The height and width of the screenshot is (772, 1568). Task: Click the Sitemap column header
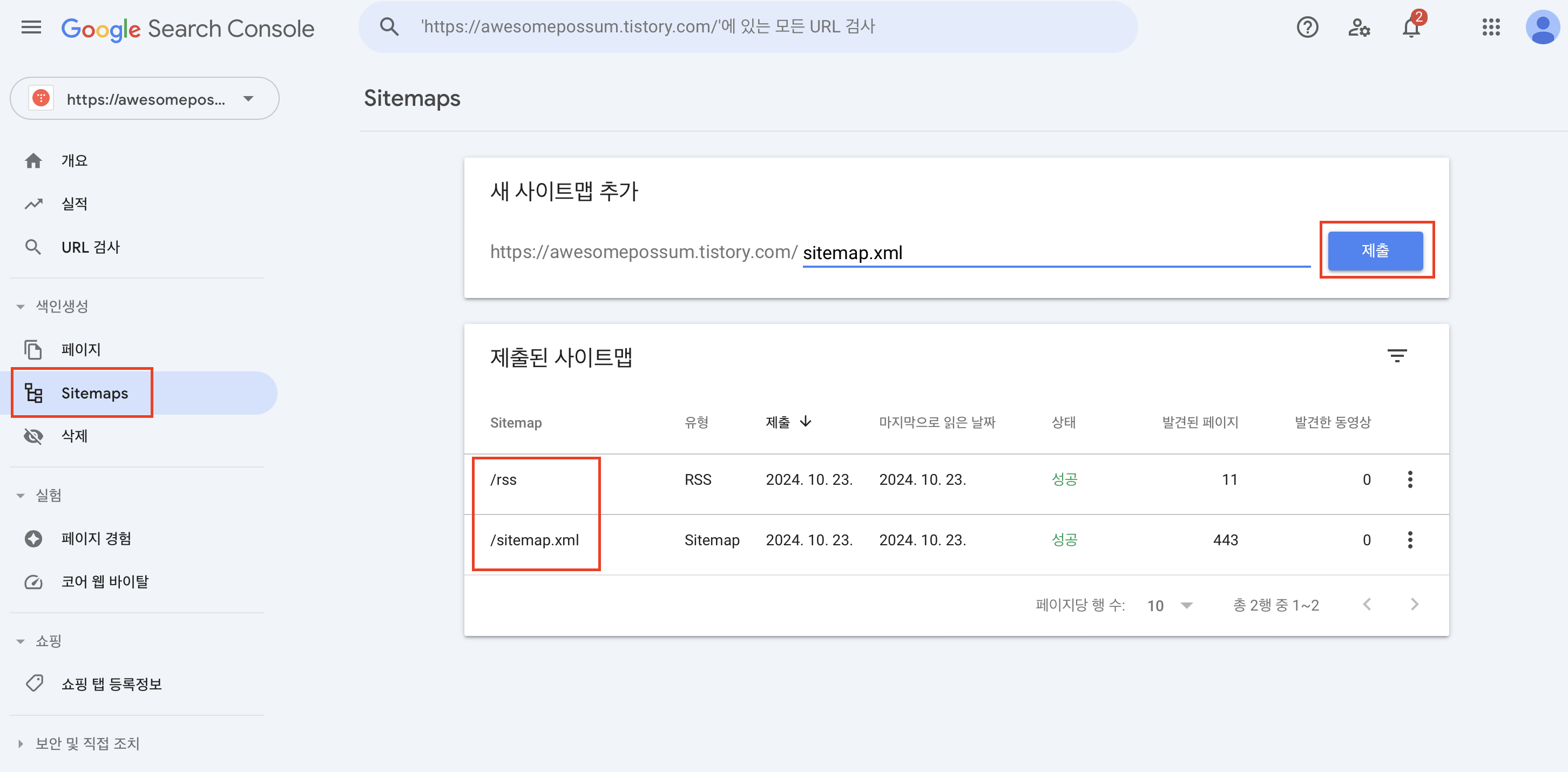pyautogui.click(x=516, y=423)
